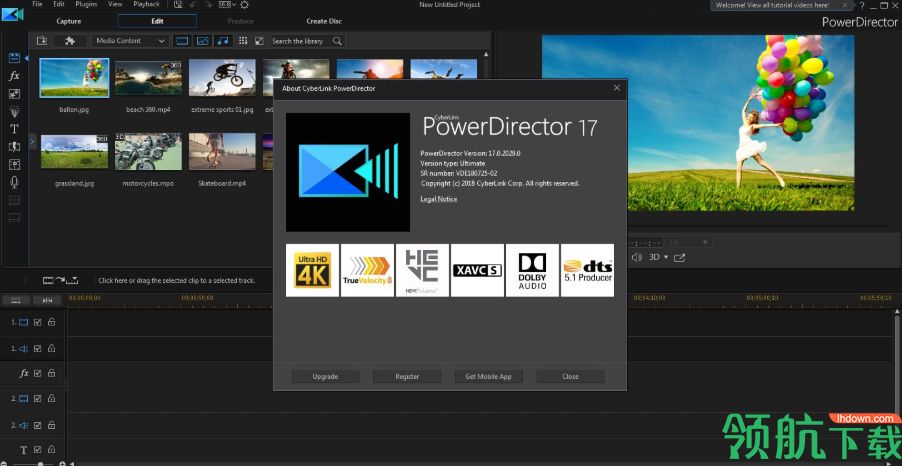Select the Edit module tab

tap(157, 21)
